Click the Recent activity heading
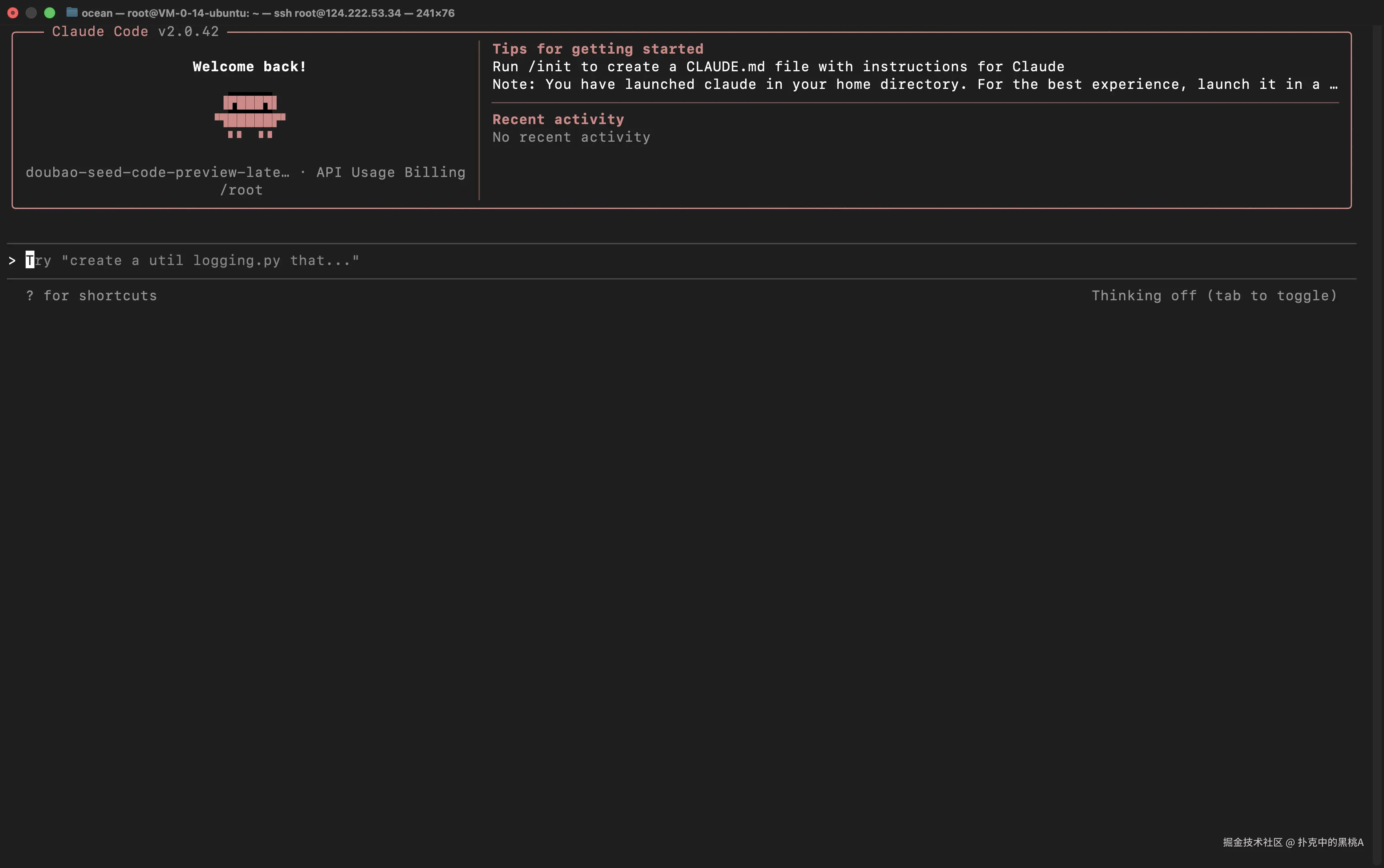This screenshot has width=1384, height=868. click(x=558, y=119)
